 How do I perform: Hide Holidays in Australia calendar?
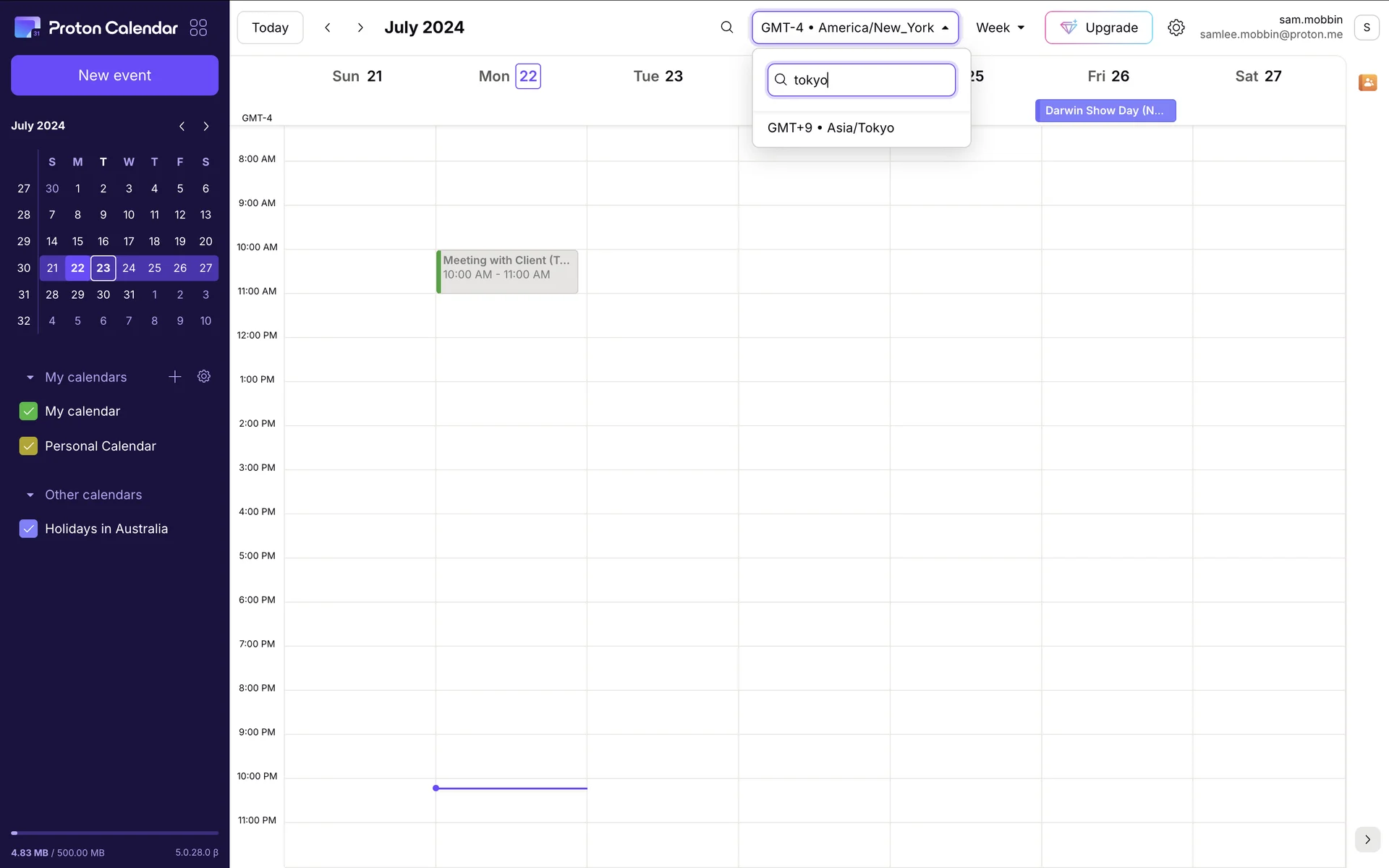pos(28,529)
